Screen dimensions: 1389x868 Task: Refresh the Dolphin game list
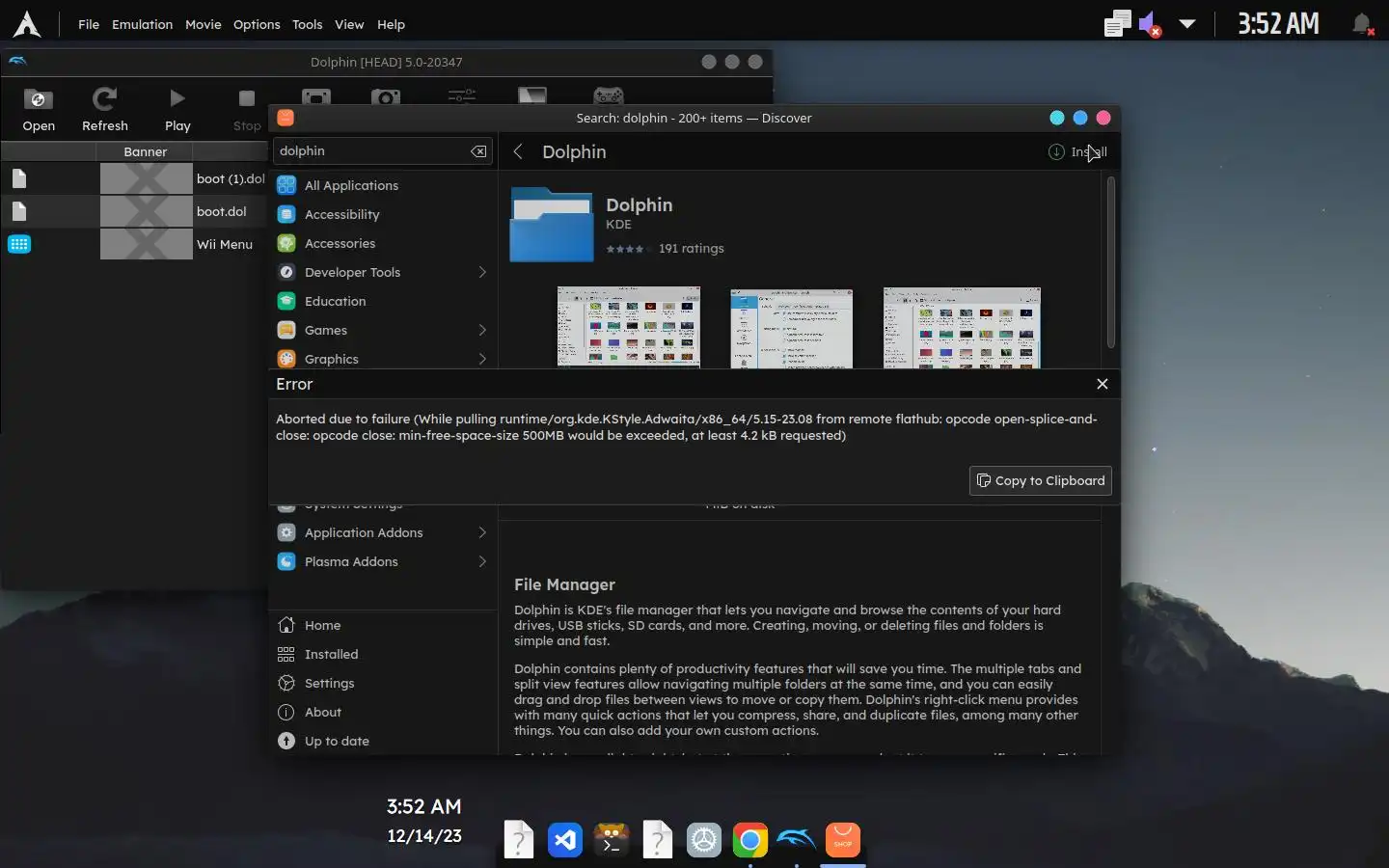click(105, 109)
